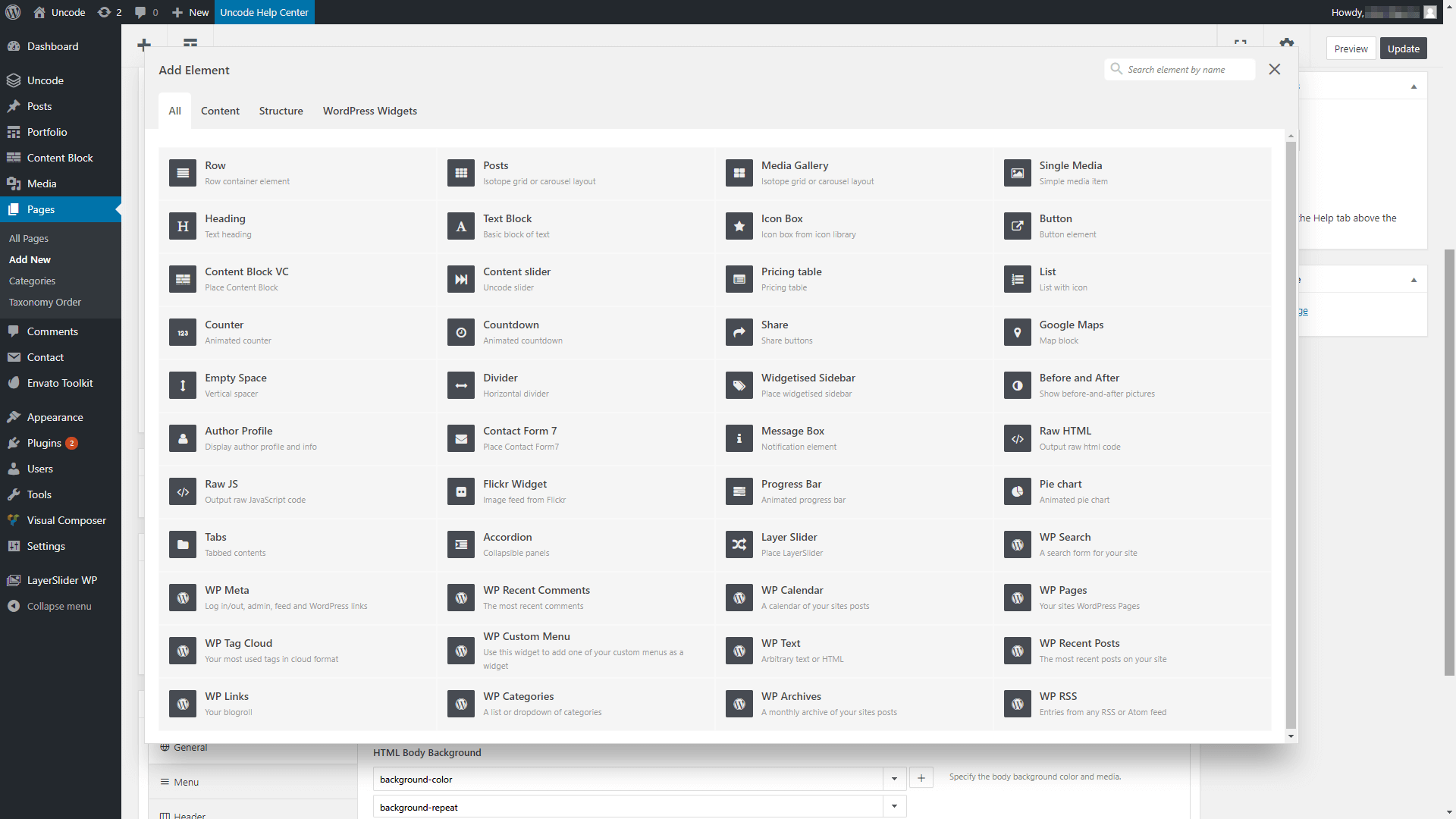Insert the Content slider element icon

(x=461, y=279)
